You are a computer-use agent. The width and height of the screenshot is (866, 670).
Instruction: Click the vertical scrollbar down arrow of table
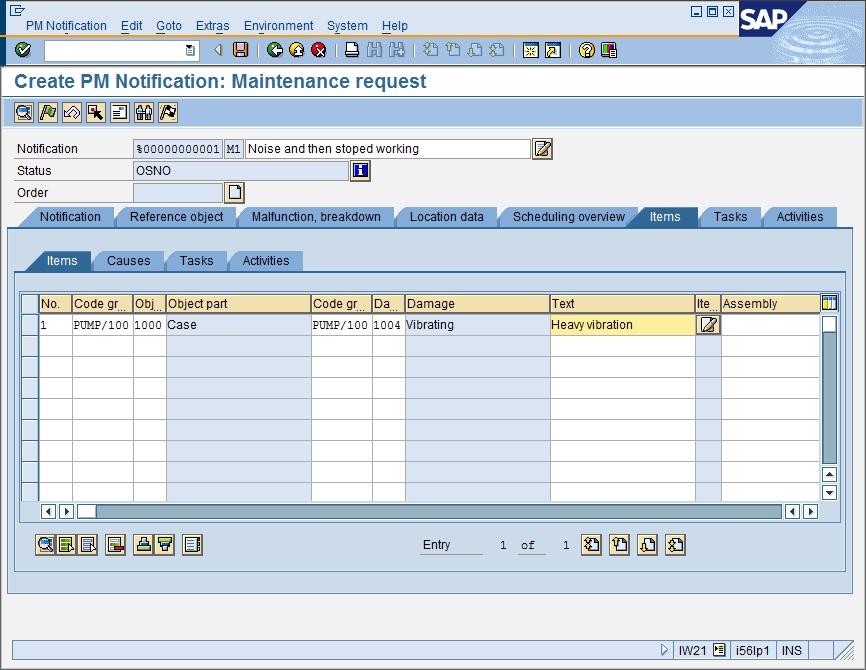[829, 492]
